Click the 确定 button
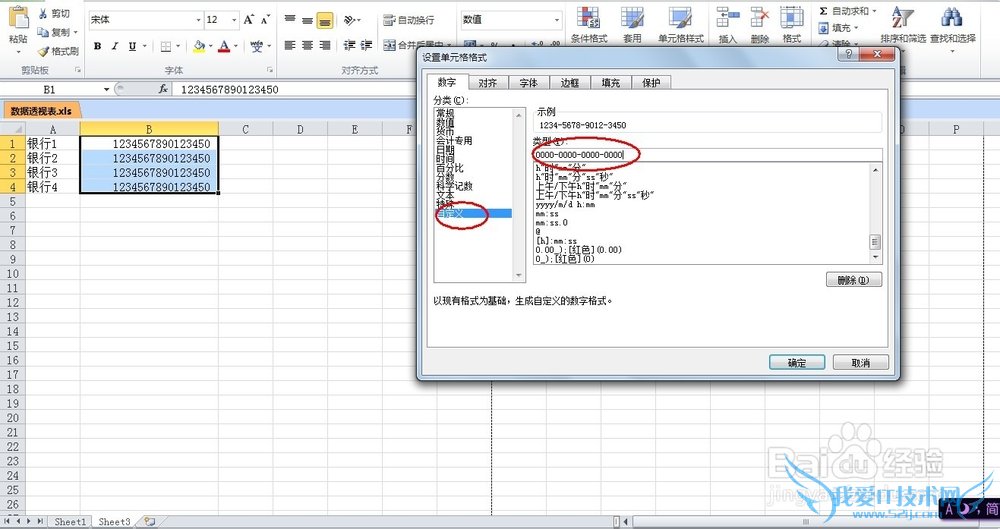The height and width of the screenshot is (529, 1000). point(796,362)
